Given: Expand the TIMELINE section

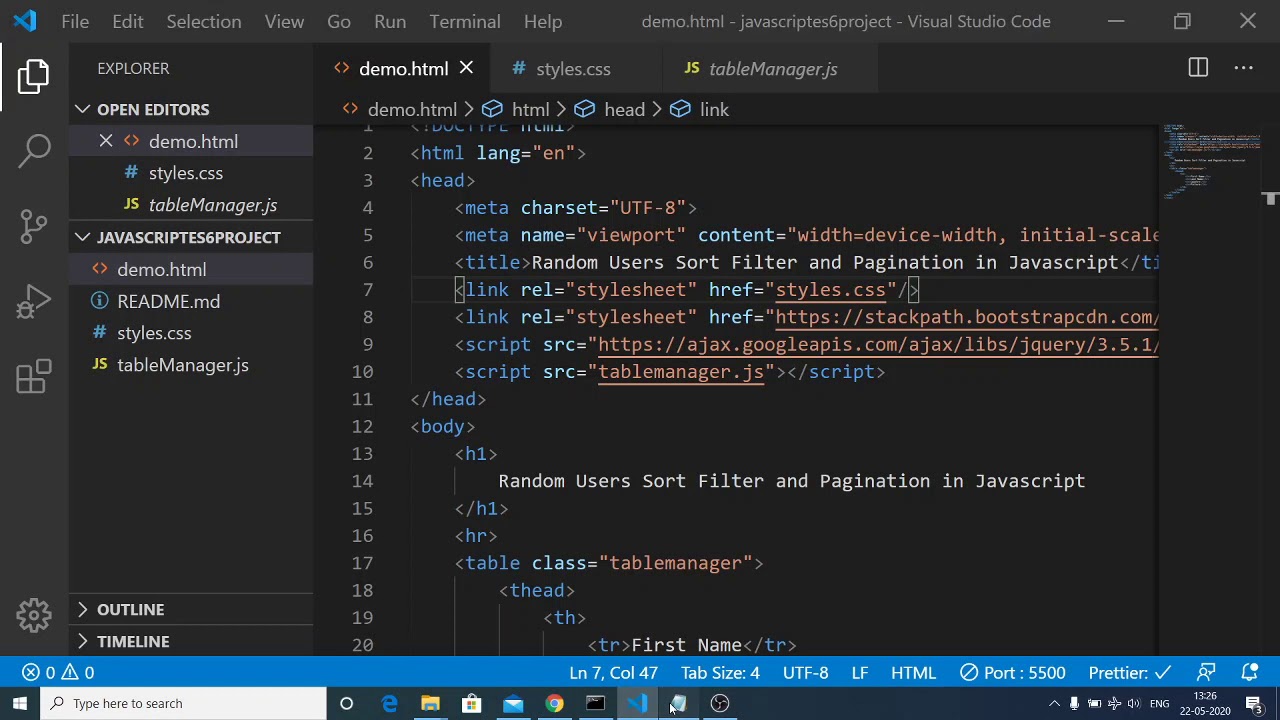Looking at the screenshot, I should coord(132,641).
